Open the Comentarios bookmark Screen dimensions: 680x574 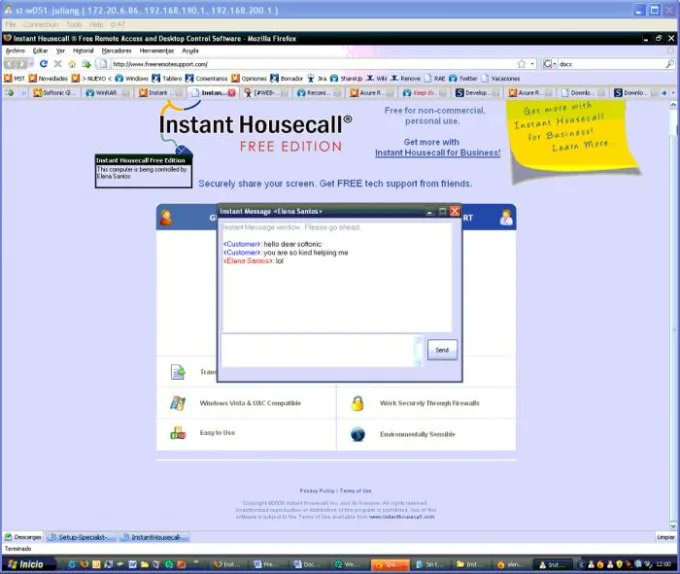[207, 78]
